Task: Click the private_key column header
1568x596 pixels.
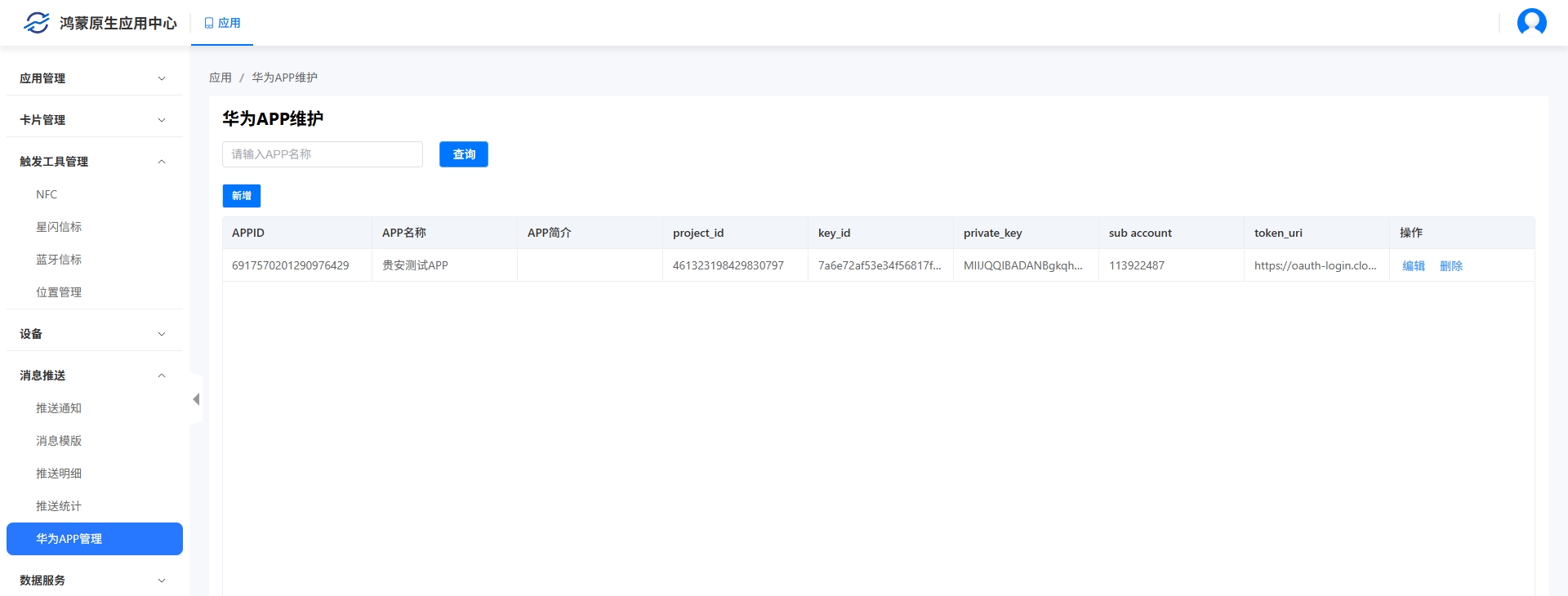Action: click(1026, 233)
